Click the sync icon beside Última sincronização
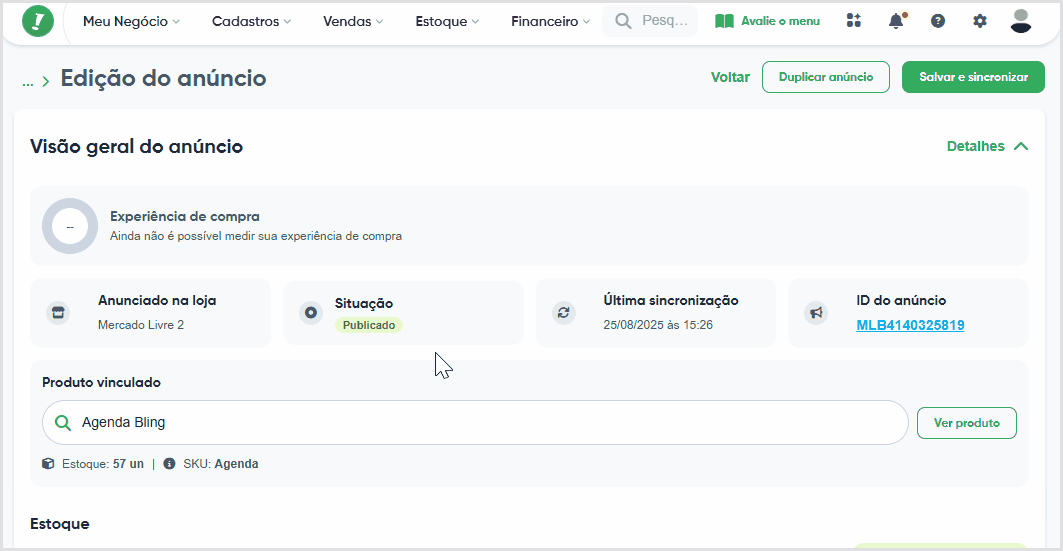 [563, 312]
